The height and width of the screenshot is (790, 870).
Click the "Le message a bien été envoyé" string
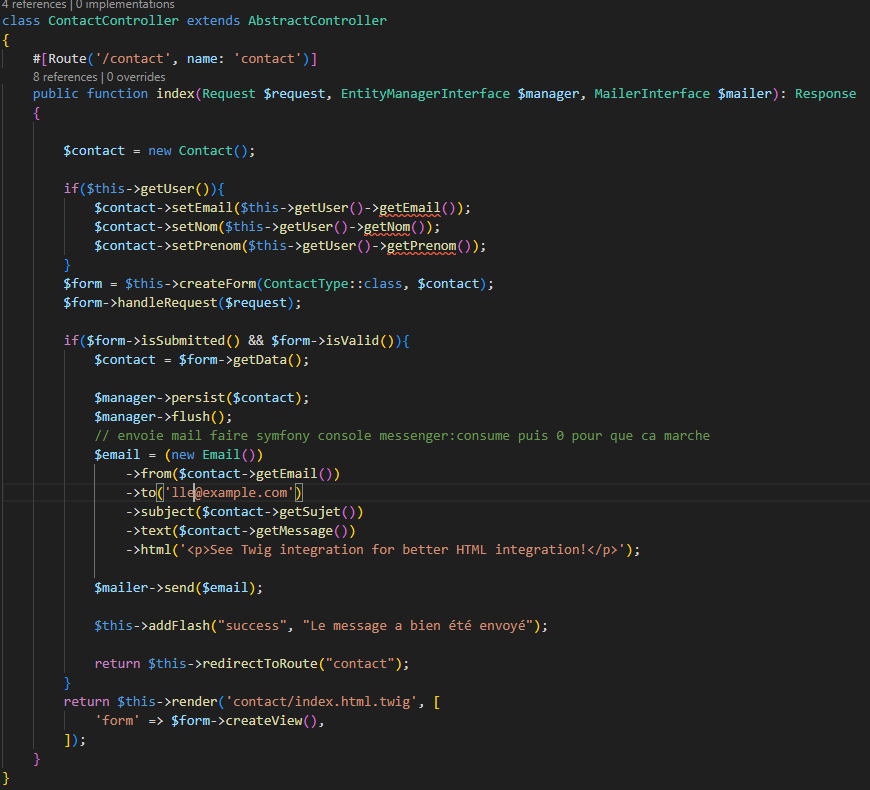(418, 626)
